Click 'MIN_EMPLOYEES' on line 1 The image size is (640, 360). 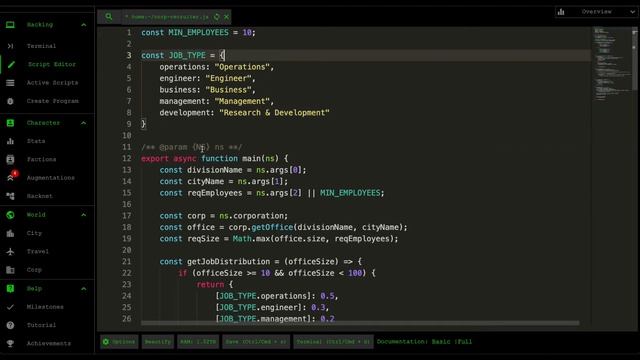coord(198,33)
